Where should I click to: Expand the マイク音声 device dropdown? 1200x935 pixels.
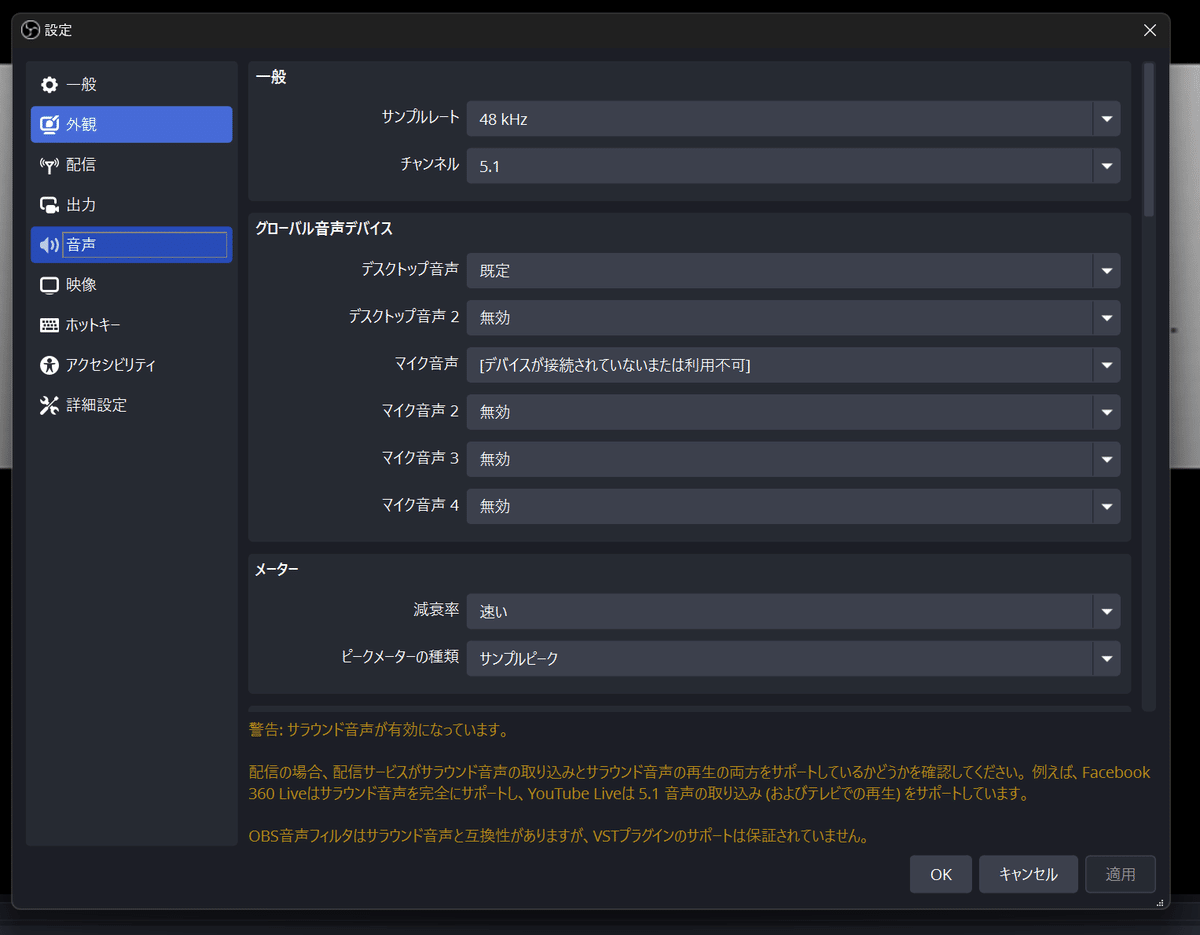(x=793, y=365)
